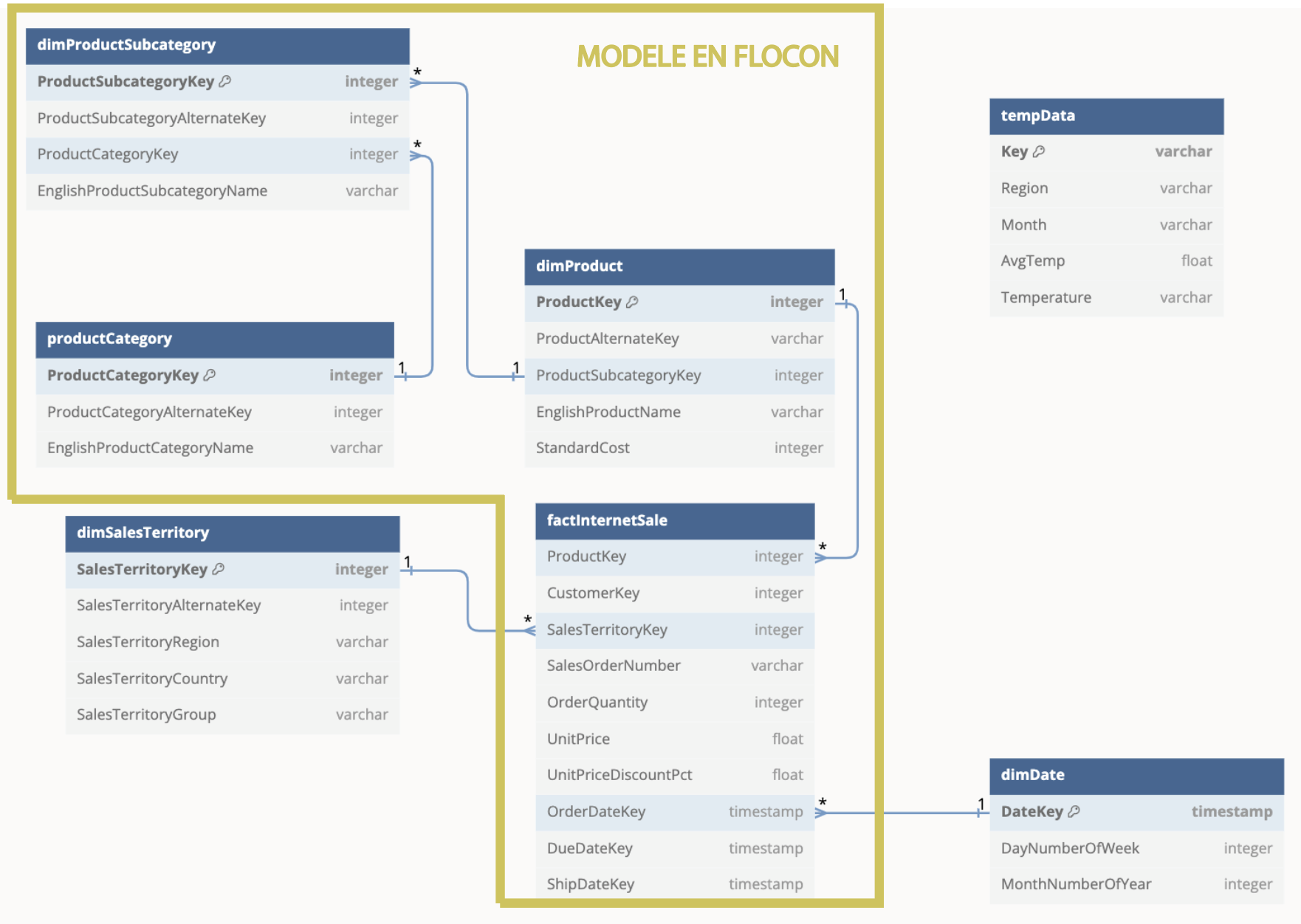
Task: Click the key icon next to SalesTerritoryKey in dimSalesTerritory
Action: (219, 569)
